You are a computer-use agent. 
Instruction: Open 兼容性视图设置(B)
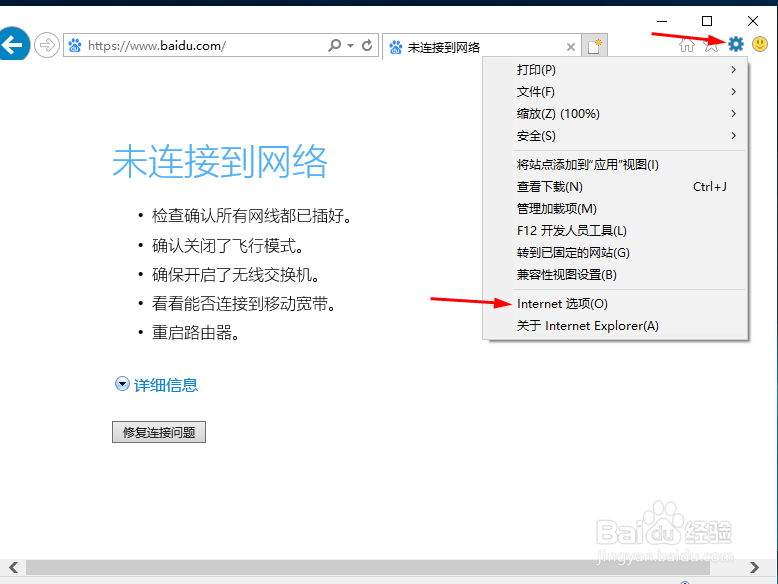tap(615, 275)
